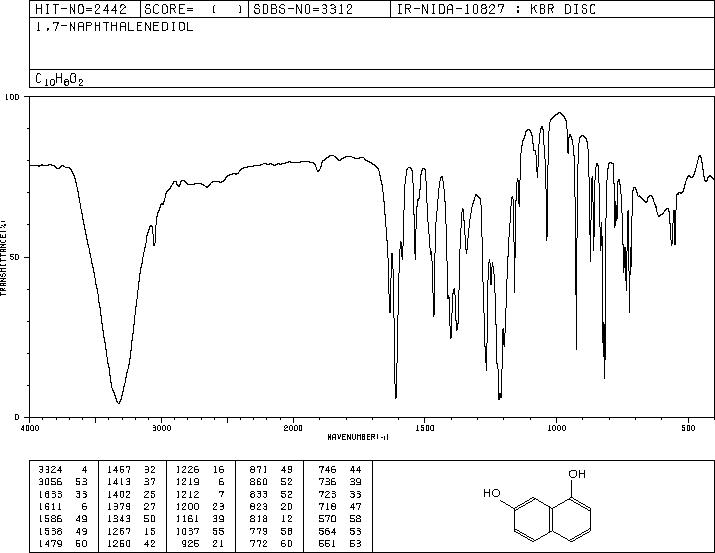Click the 1212 peak entry in table
The height and width of the screenshot is (553, 715).
click(x=200, y=494)
